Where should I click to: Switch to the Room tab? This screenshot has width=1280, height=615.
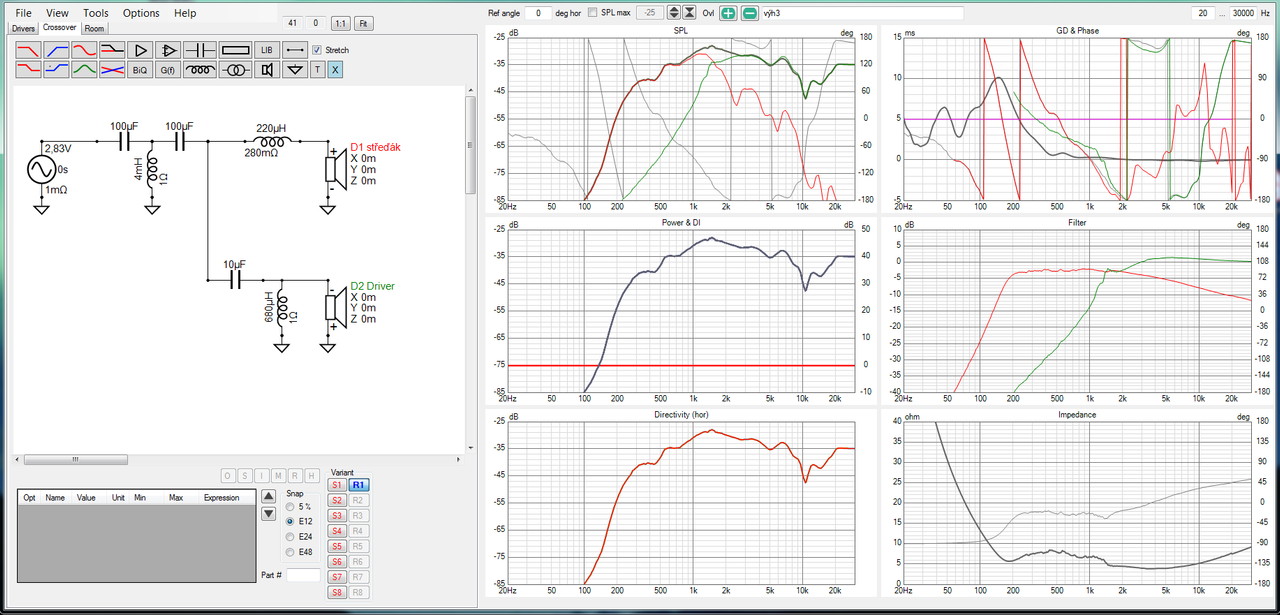(x=94, y=28)
